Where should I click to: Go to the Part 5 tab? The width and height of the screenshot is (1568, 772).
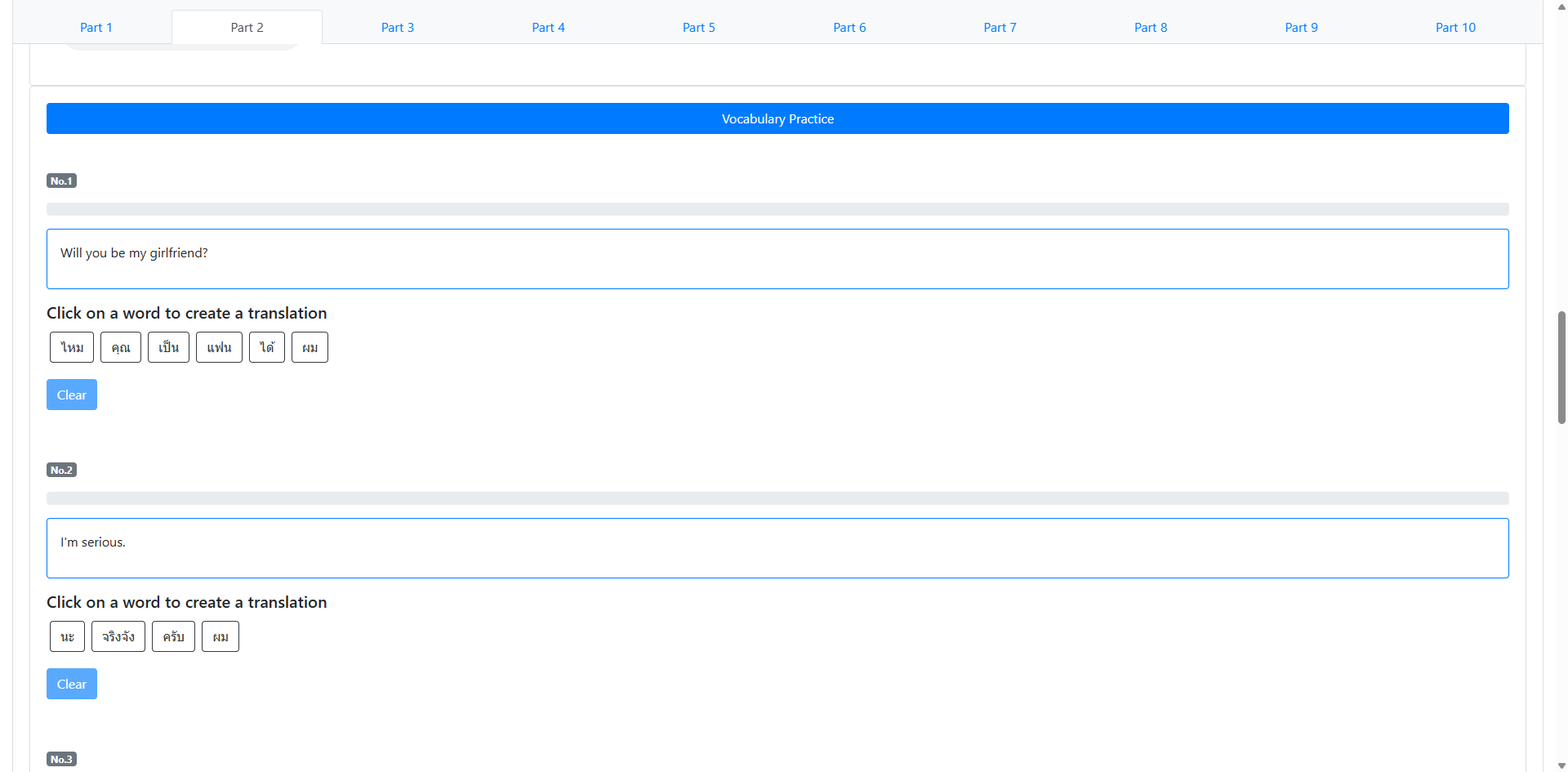(698, 27)
